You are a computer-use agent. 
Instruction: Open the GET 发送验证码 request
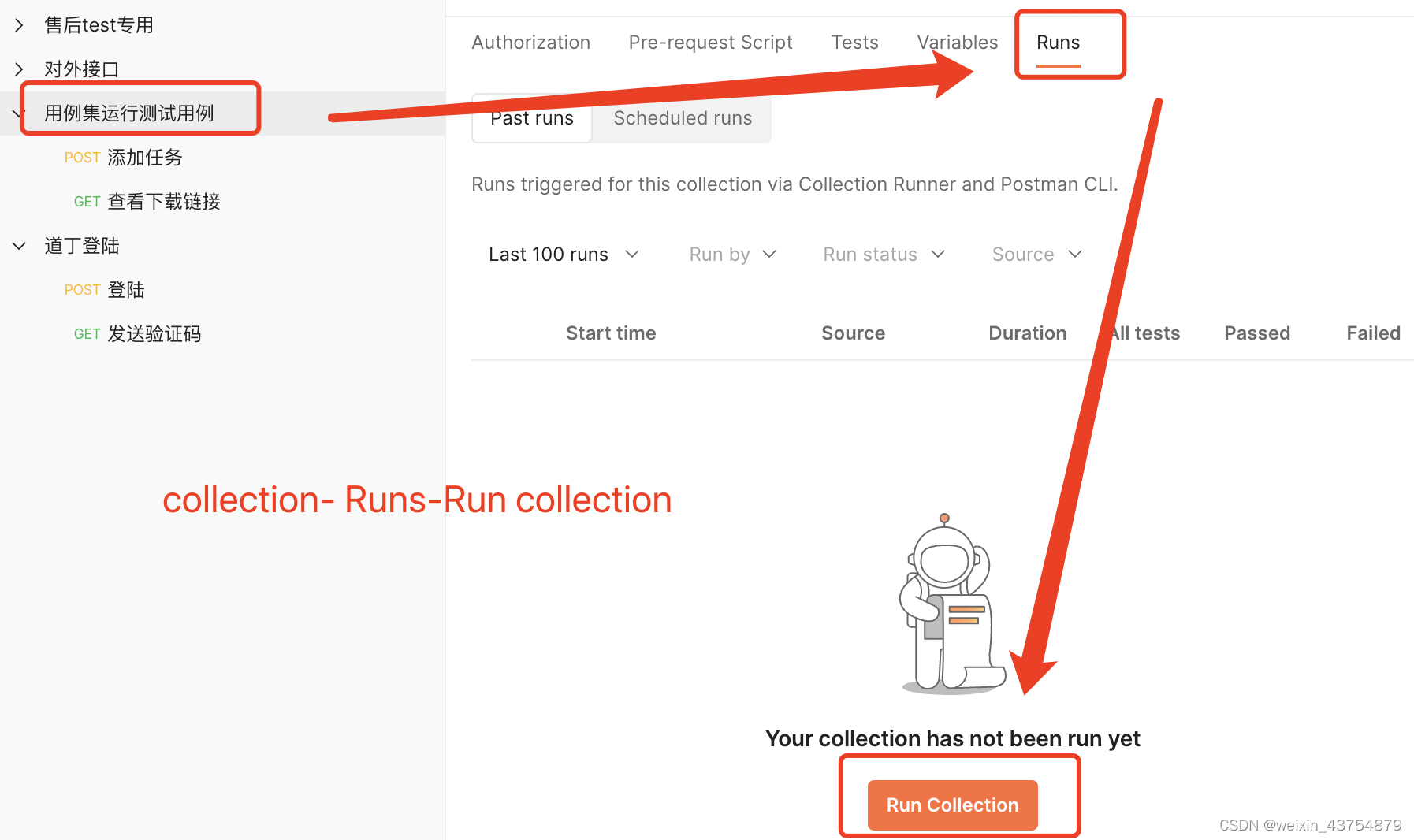138,334
